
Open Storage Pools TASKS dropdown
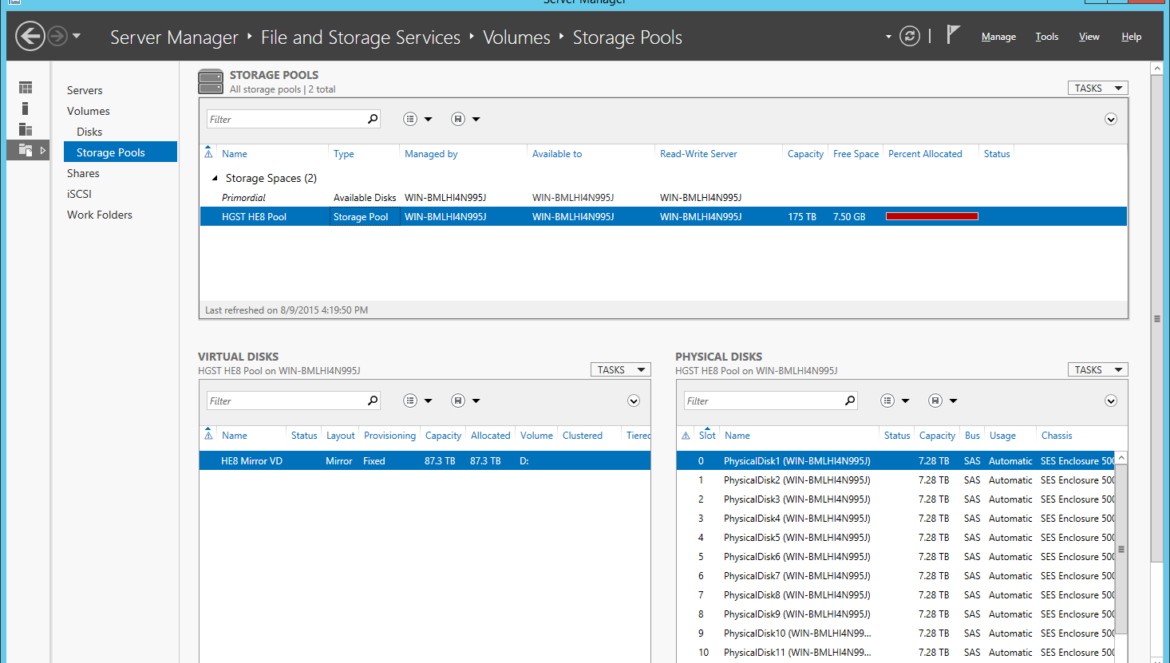coord(1098,88)
